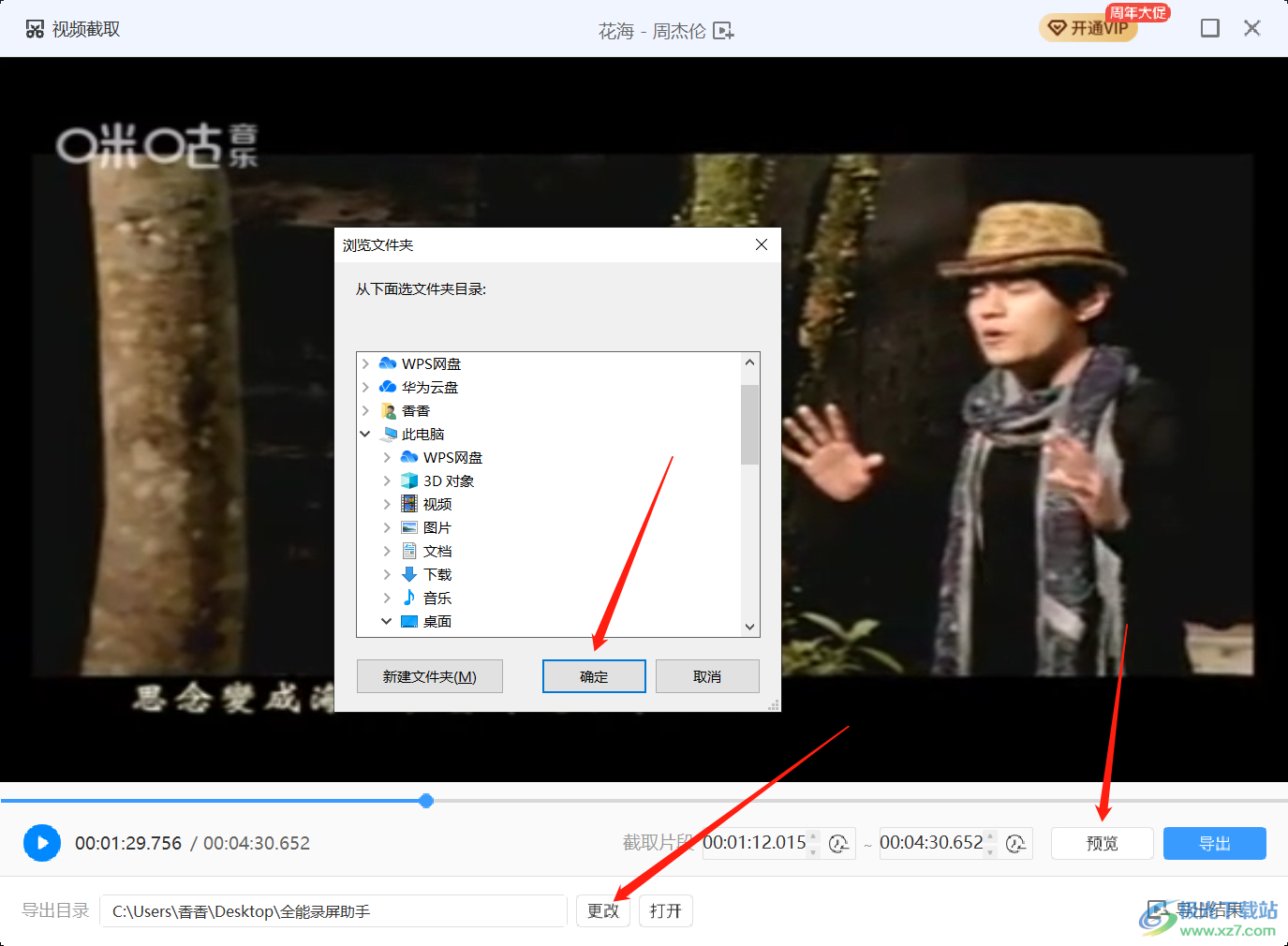Click the clip start time field 00:01:12.015
Image resolution: width=1288 pixels, height=946 pixels.
coord(754,843)
